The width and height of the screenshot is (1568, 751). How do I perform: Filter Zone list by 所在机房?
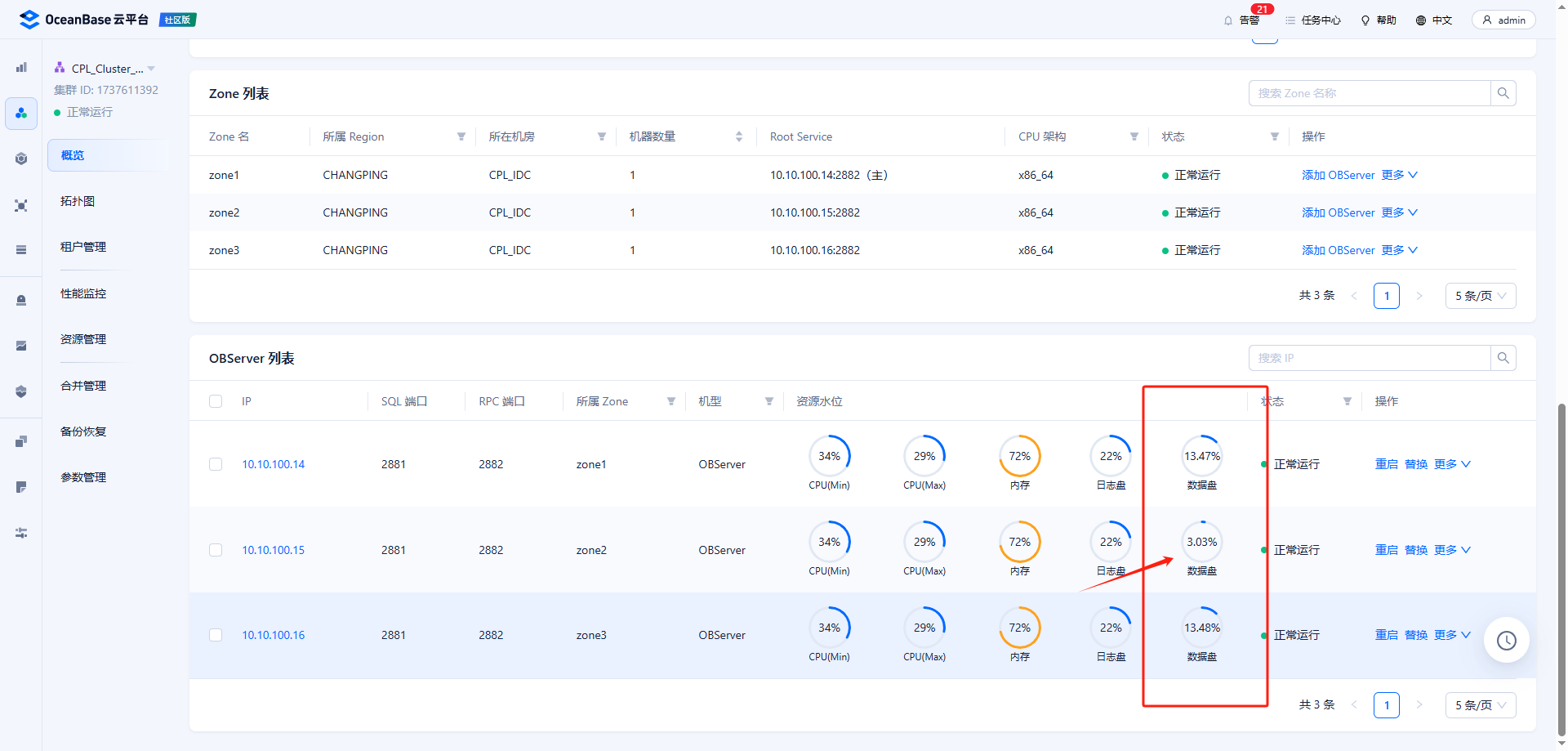point(602,136)
